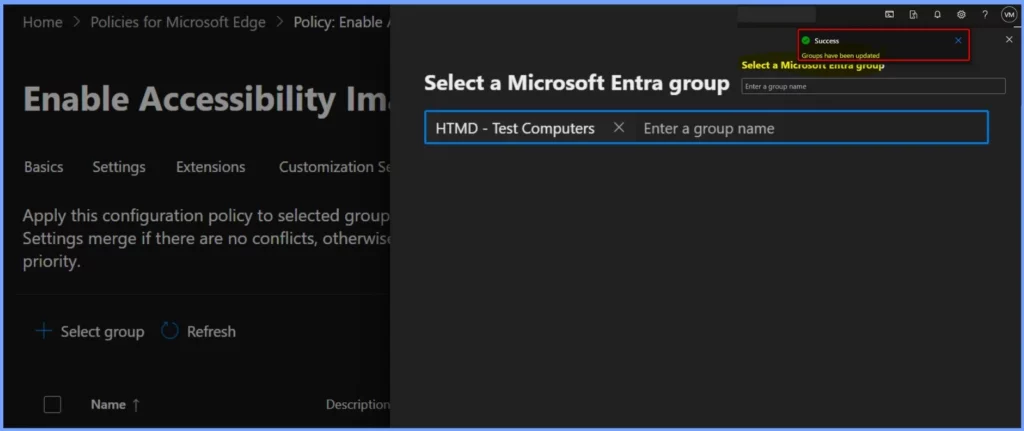
Task: Click the plus icon beside Select group
Action: pyautogui.click(x=43, y=331)
